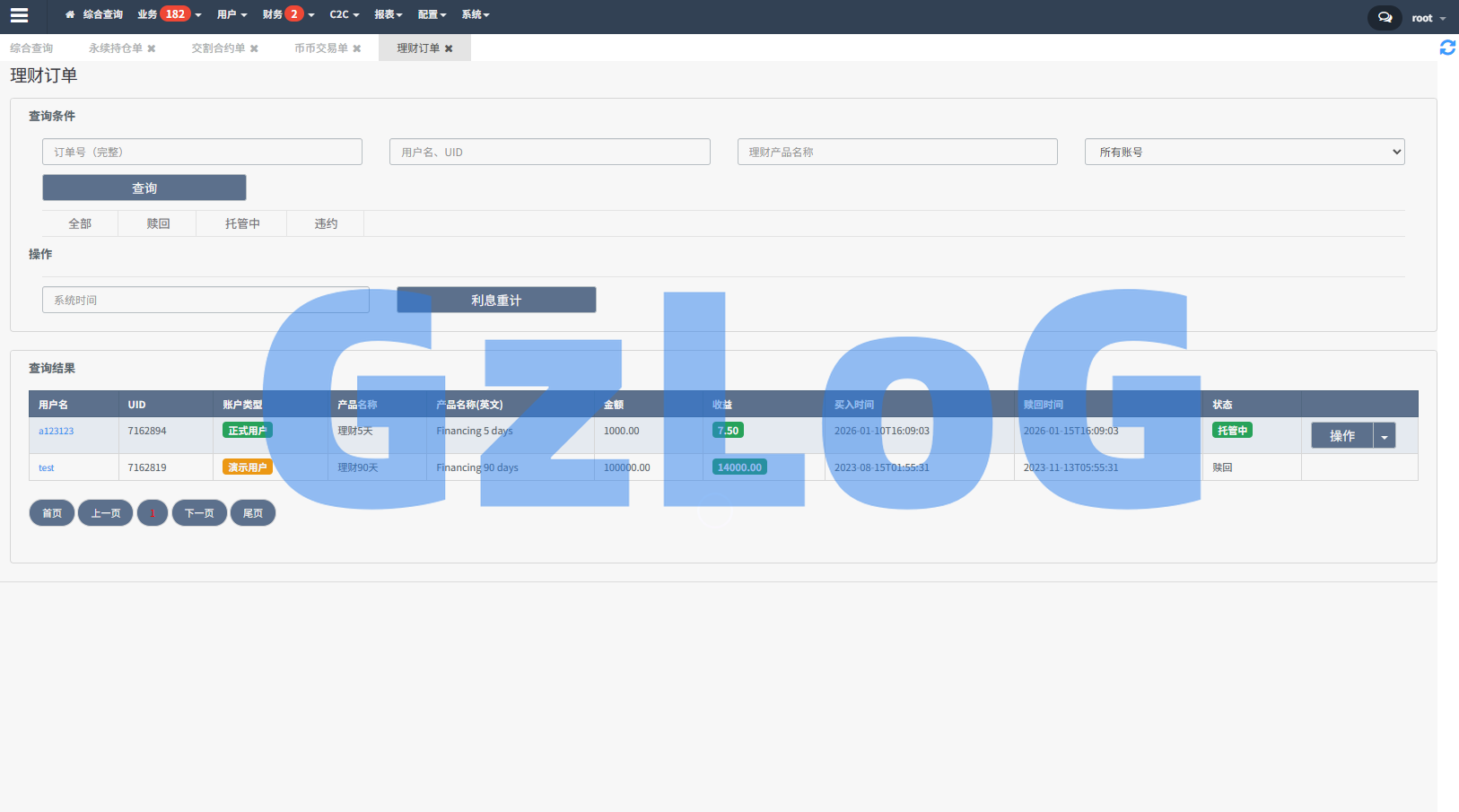Open the 所有账号 account select box
This screenshot has height=812, width=1459.
1244,152
